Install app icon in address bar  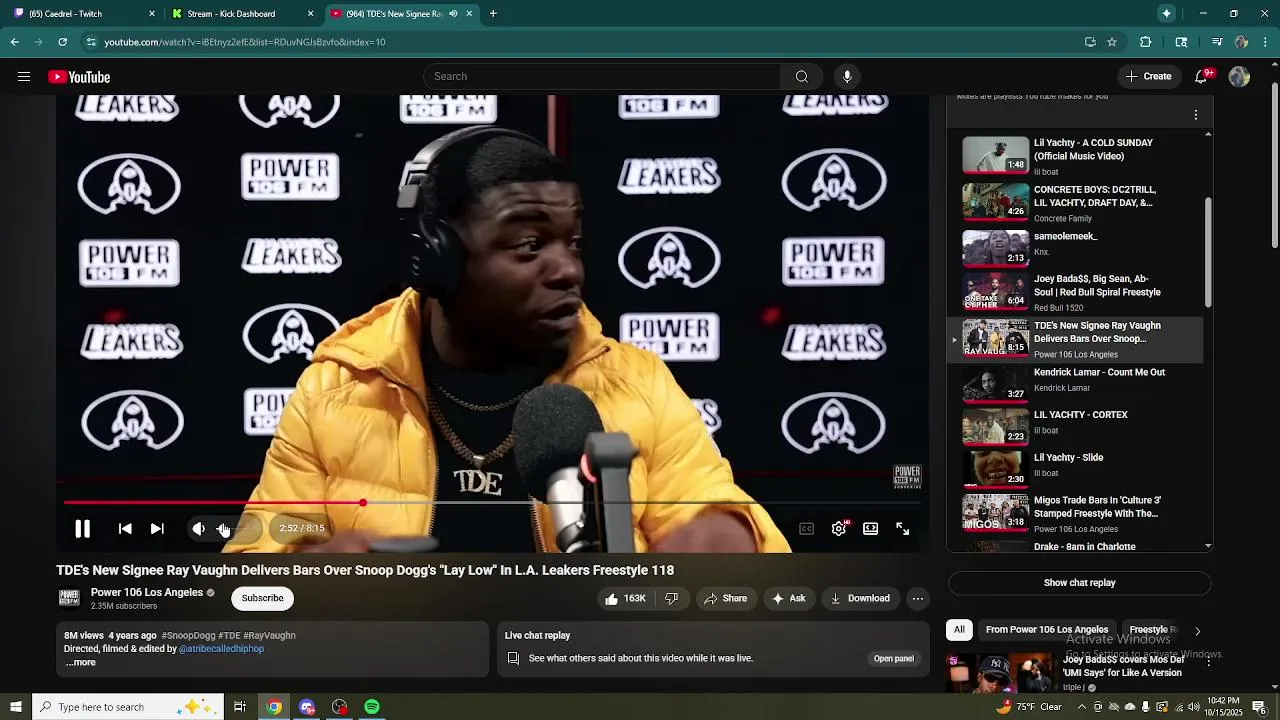pyautogui.click(x=1090, y=42)
